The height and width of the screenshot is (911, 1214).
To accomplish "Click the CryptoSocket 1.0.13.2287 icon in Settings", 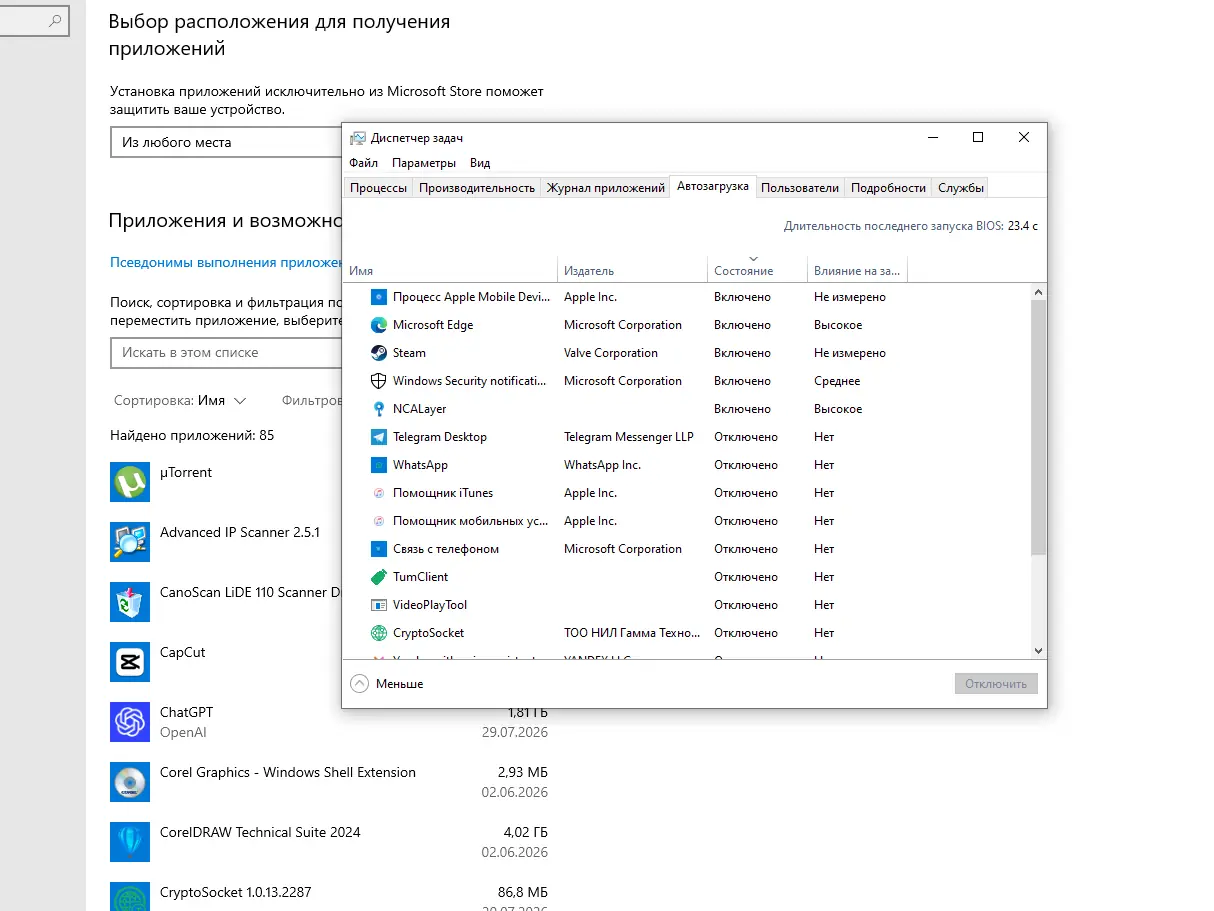I will 130,897.
